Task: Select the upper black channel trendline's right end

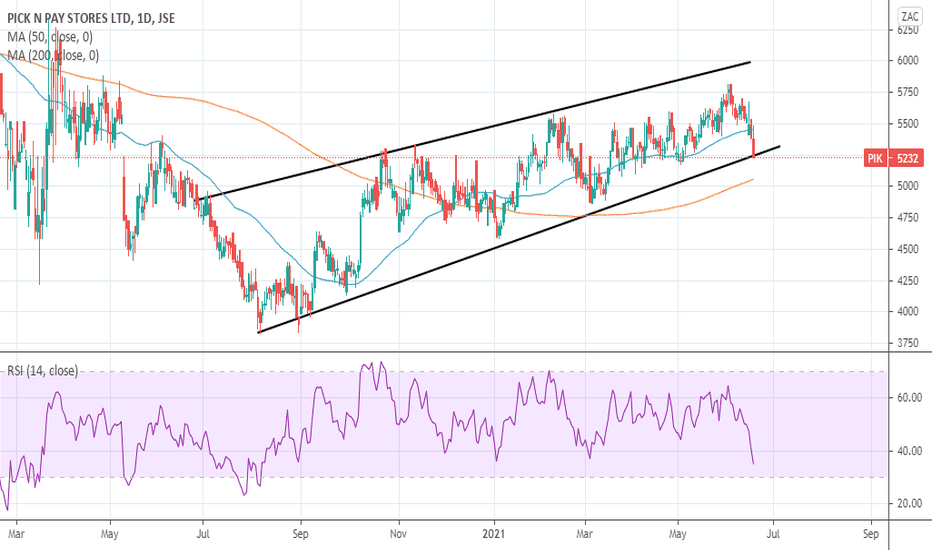Action: tap(750, 62)
